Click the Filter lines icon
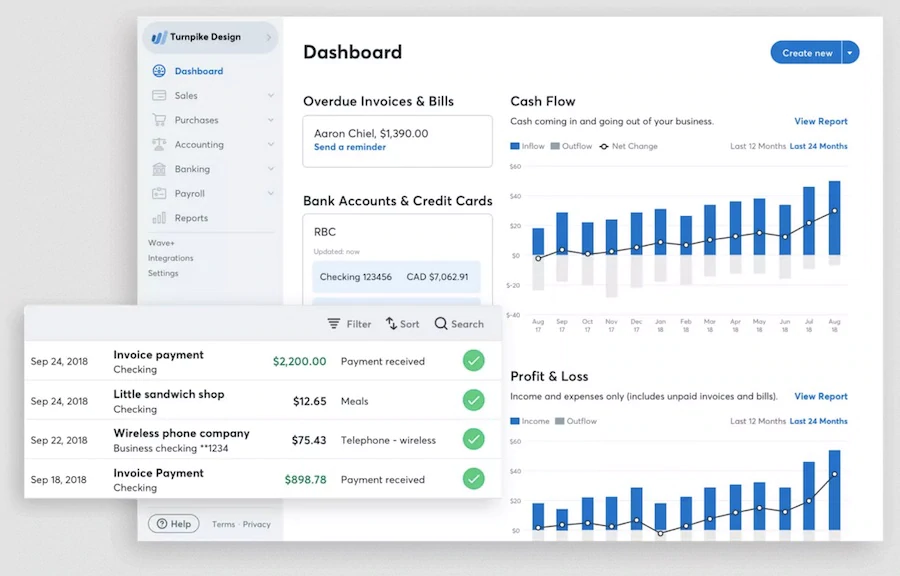 tap(333, 324)
